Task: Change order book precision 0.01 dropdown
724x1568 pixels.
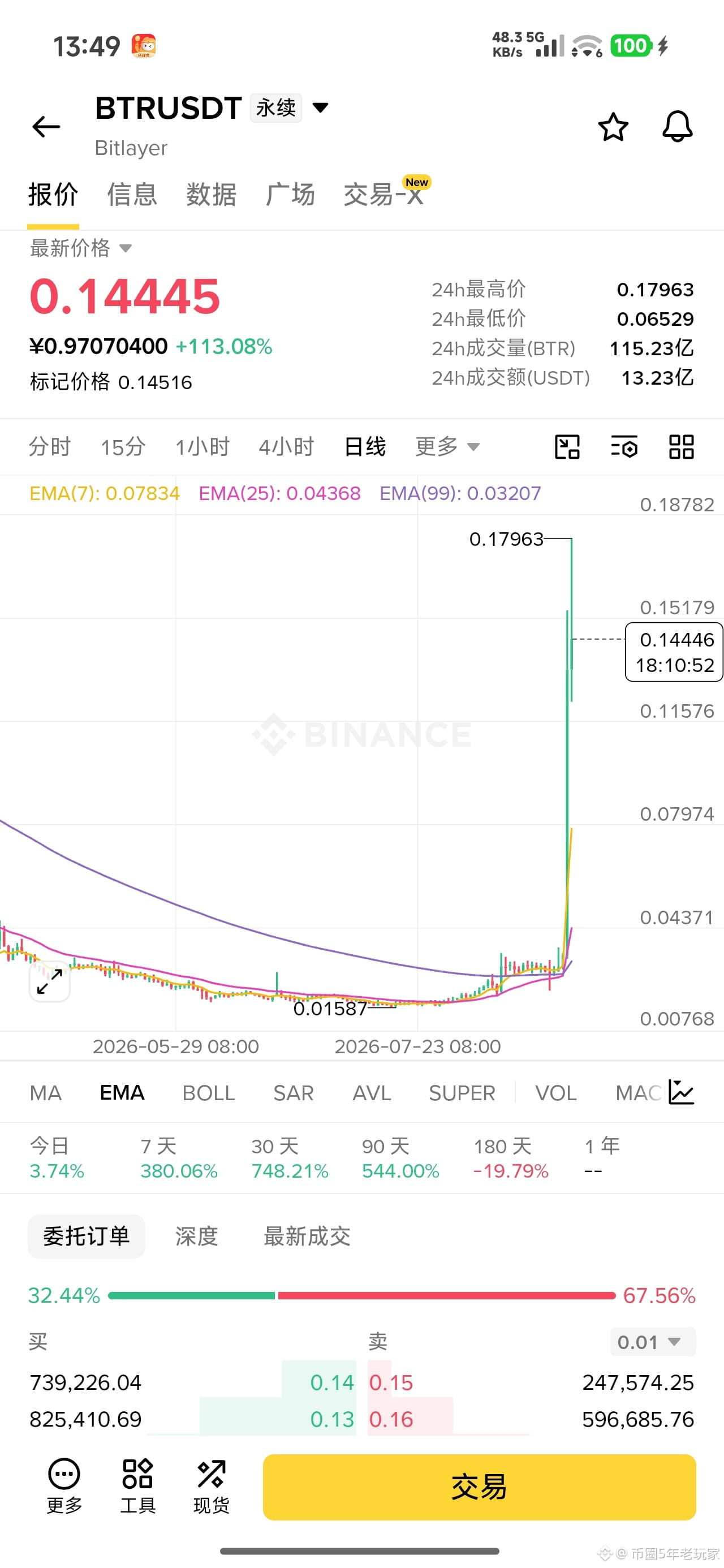Action: (652, 1342)
